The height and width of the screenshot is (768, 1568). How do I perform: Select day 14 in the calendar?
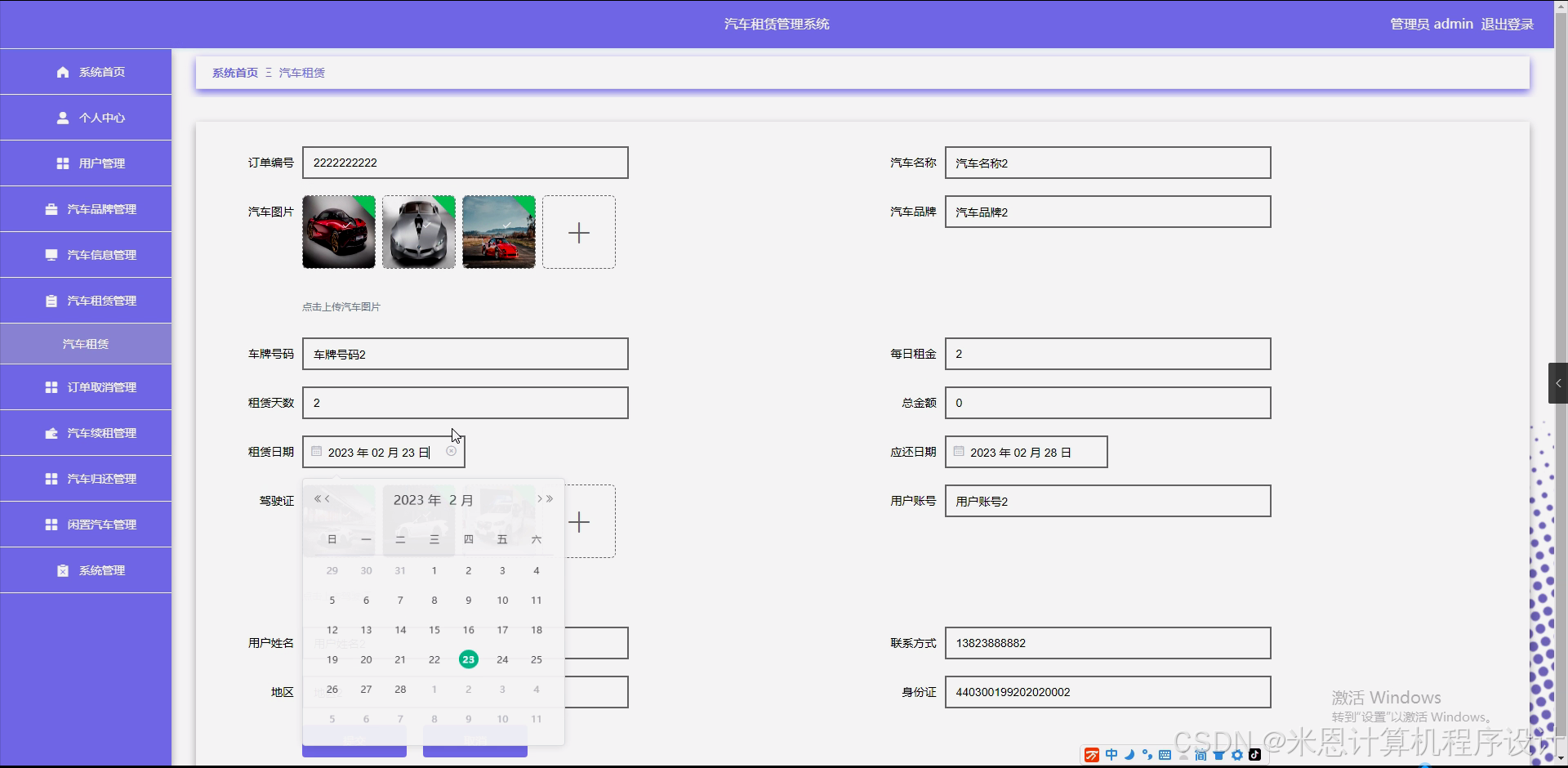click(x=400, y=630)
